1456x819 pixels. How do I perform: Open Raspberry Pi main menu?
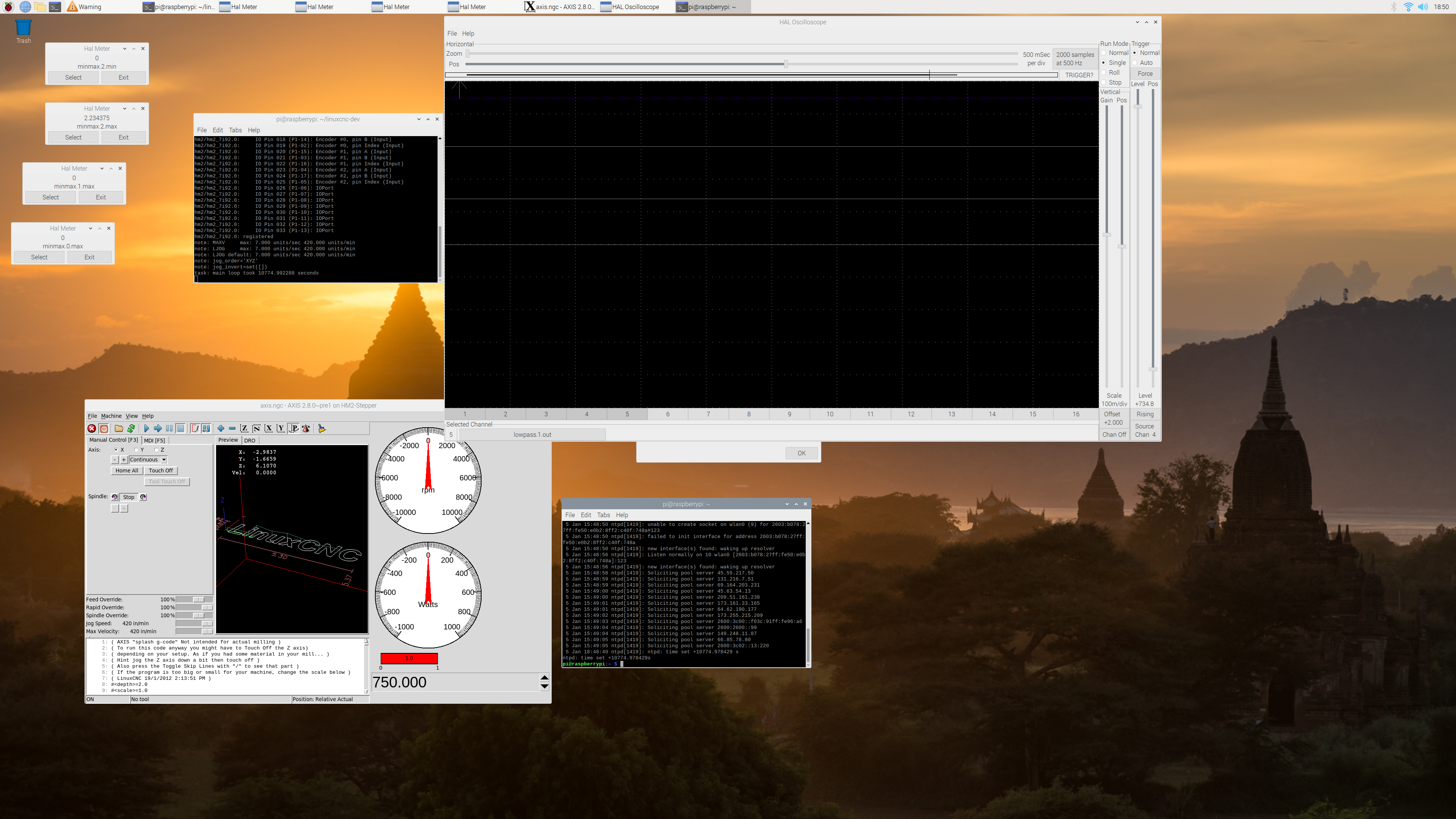point(8,7)
